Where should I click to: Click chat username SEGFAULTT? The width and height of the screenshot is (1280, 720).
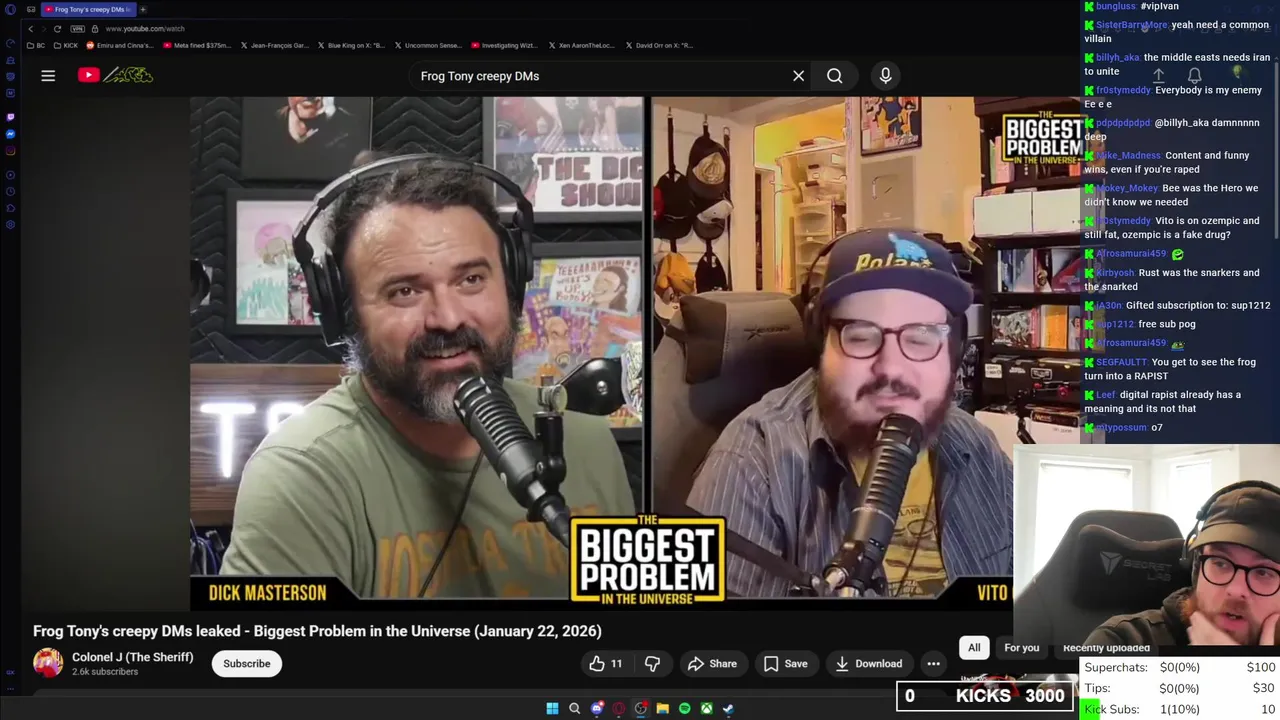tap(1122, 362)
